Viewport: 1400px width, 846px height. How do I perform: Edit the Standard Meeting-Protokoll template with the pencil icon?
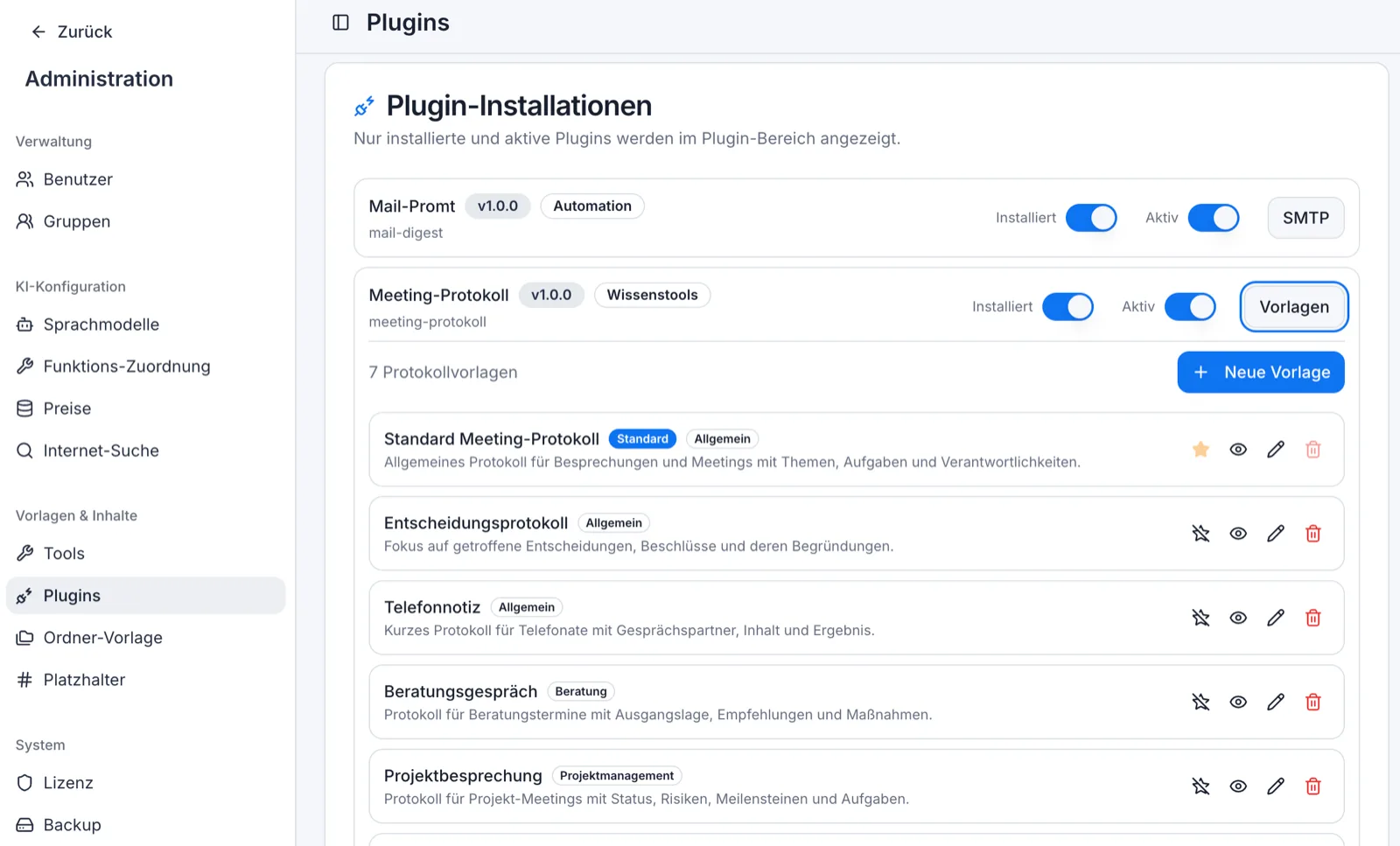(1276, 449)
